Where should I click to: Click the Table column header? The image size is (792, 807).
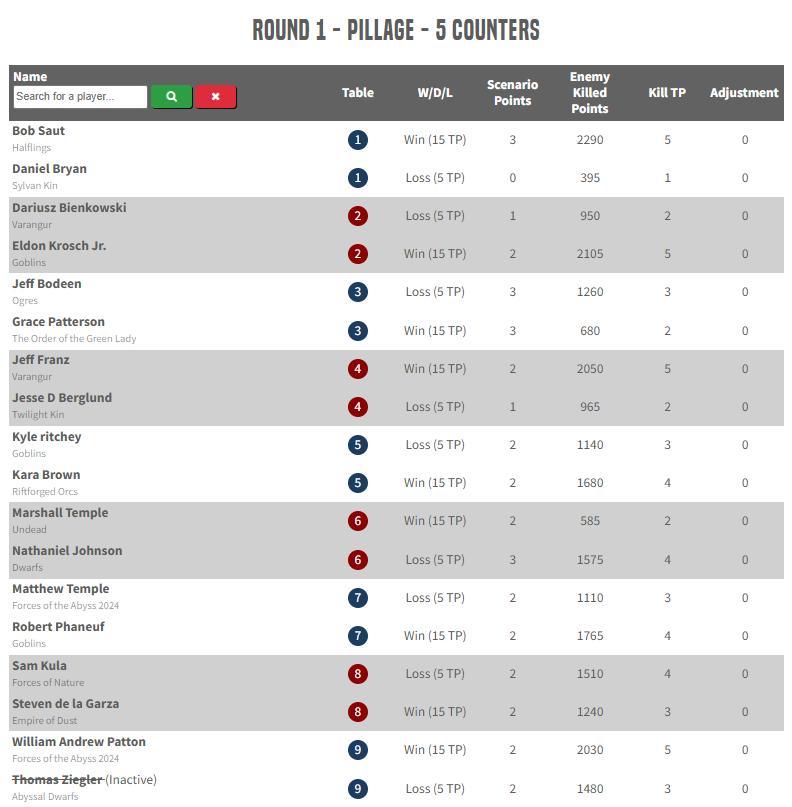tap(358, 93)
